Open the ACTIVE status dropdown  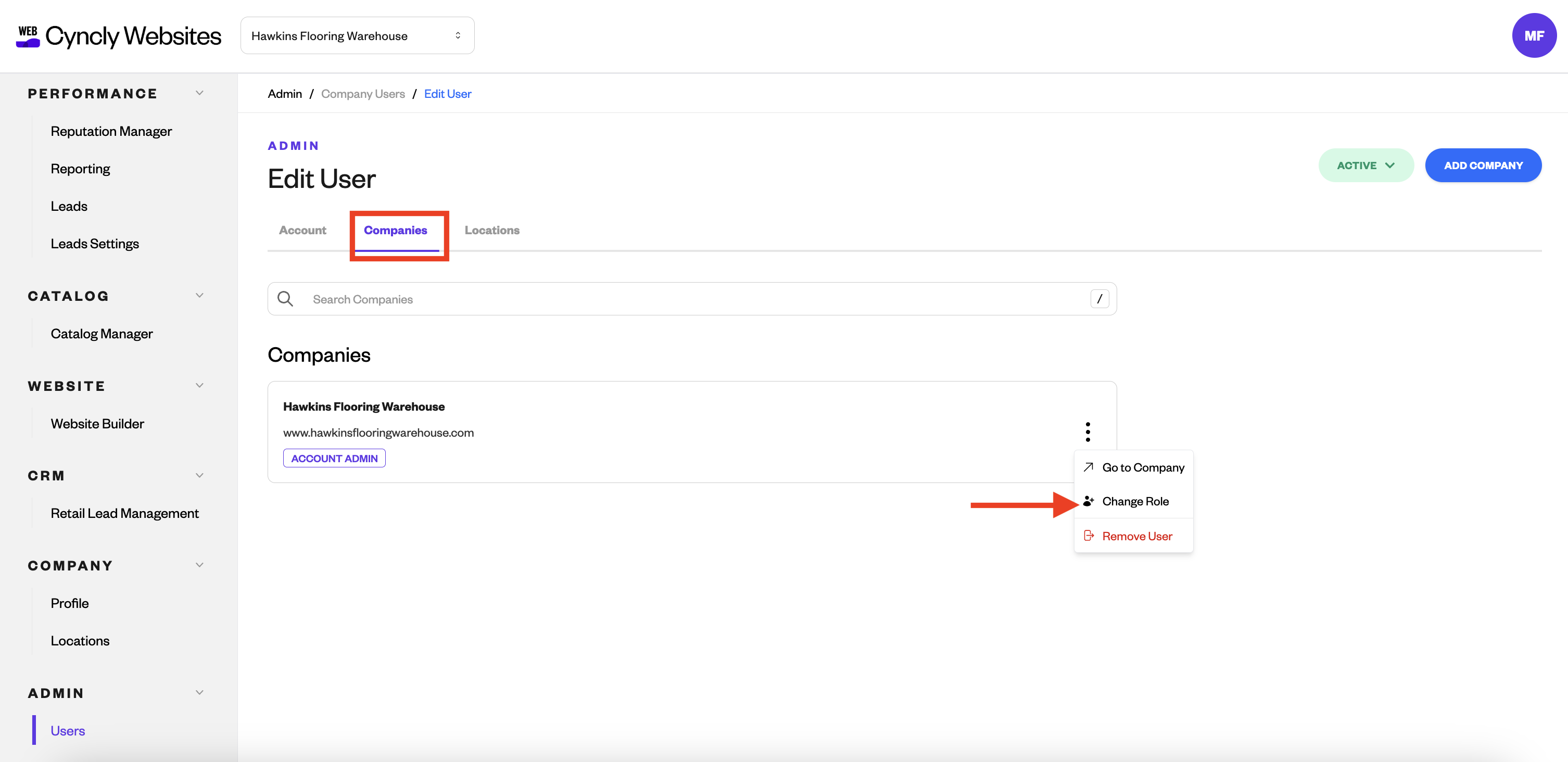[1365, 165]
